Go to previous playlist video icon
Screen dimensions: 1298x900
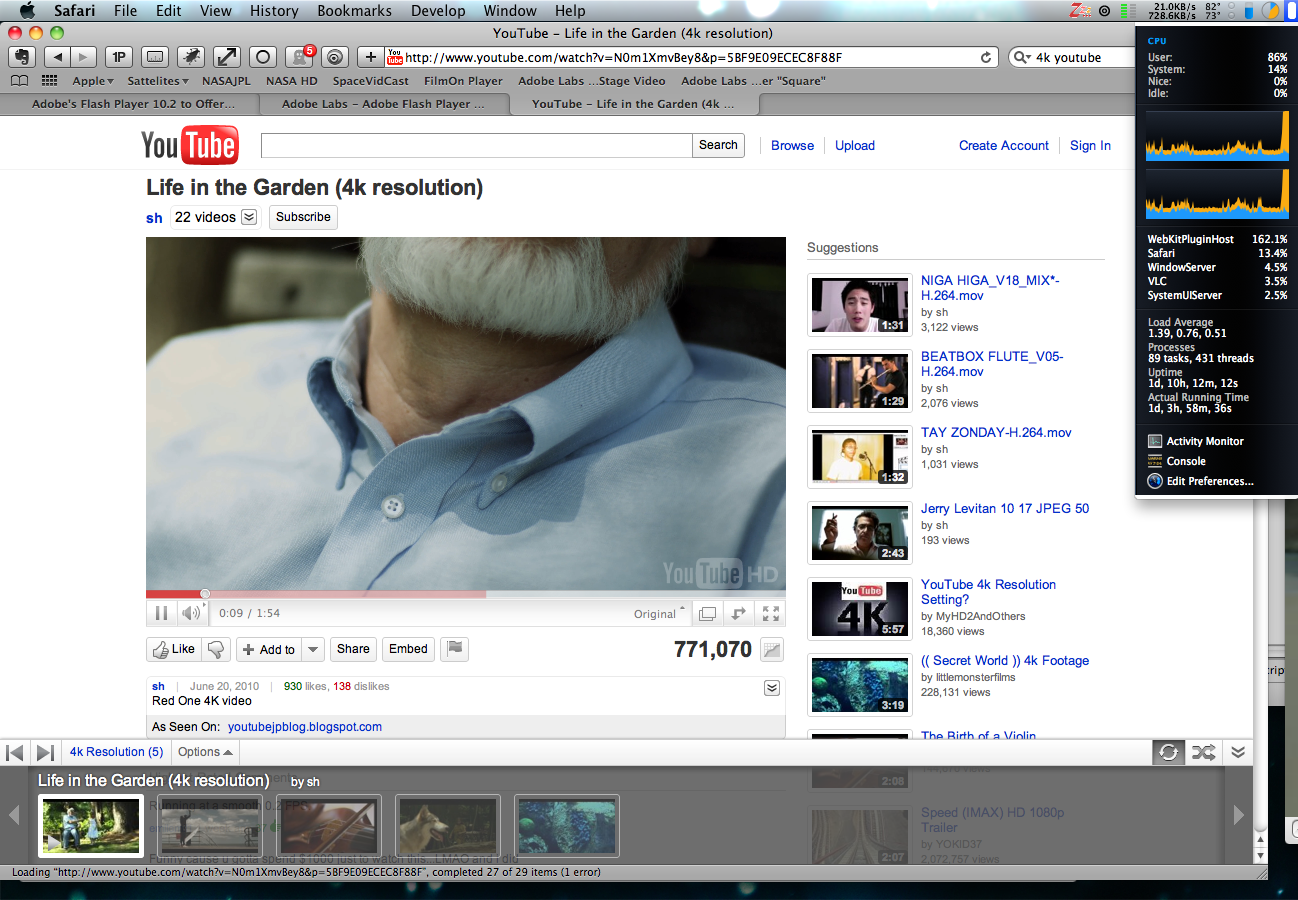15,752
